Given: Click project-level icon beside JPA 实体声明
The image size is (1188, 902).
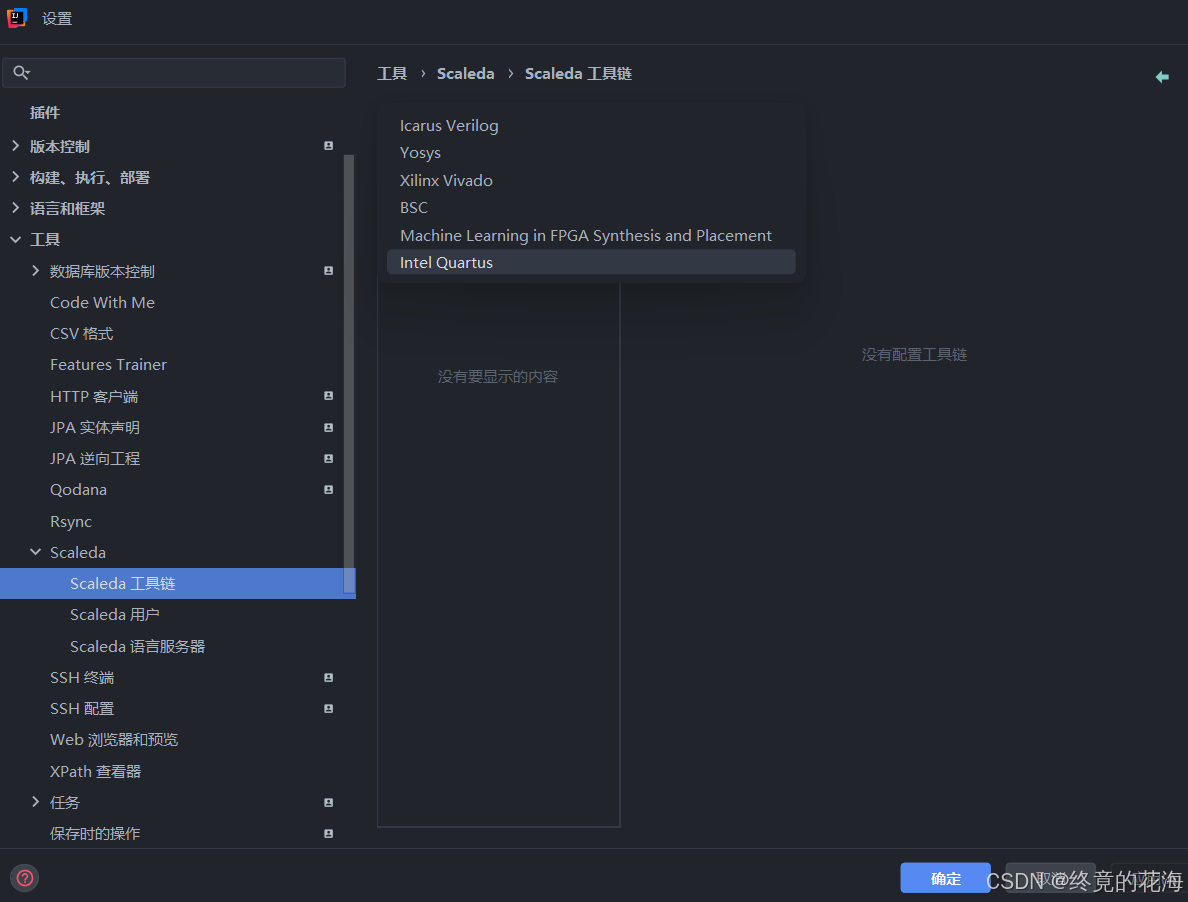Looking at the screenshot, I should [329, 427].
